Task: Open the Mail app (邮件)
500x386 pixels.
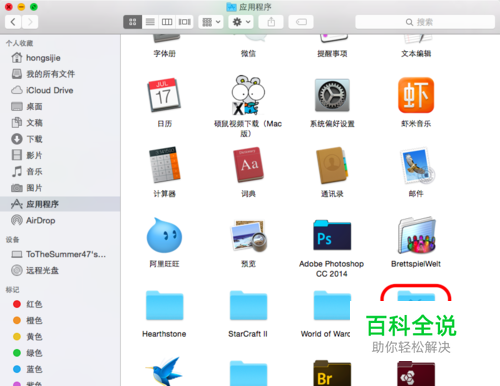Action: (x=417, y=166)
